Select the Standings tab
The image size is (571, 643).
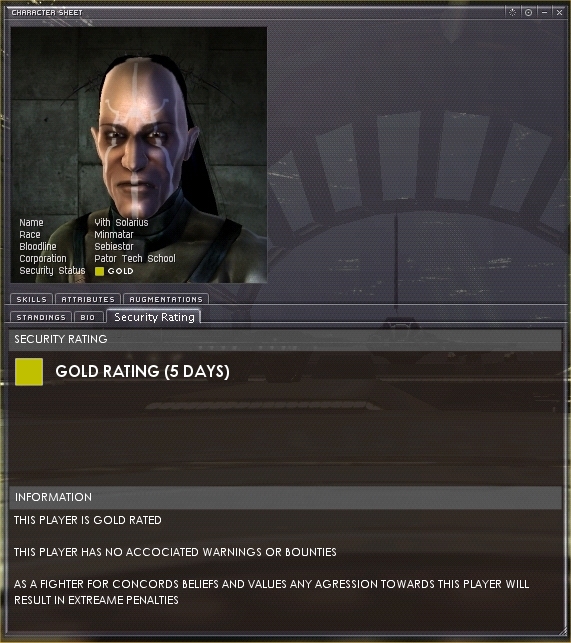click(41, 317)
